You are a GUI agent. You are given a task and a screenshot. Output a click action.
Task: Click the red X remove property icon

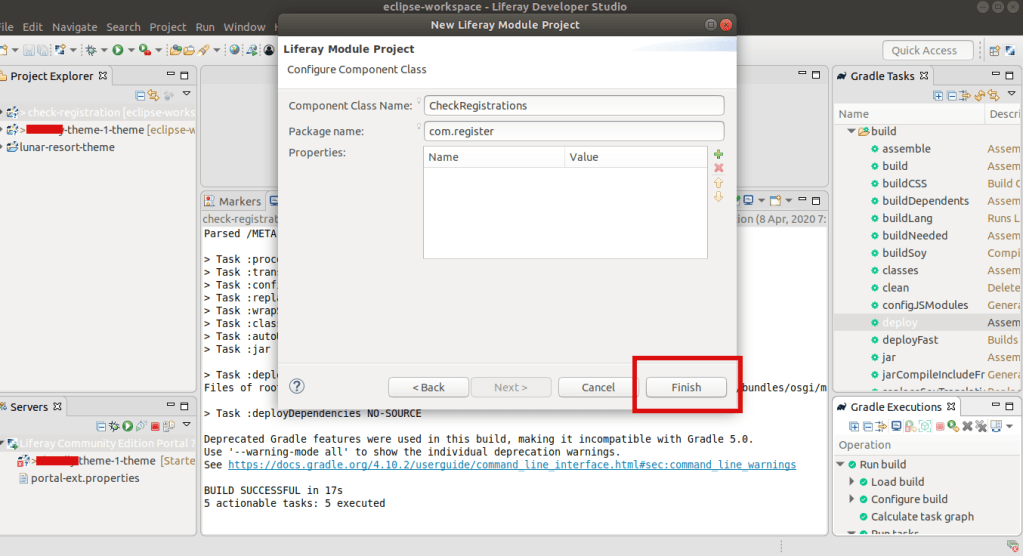tap(718, 168)
